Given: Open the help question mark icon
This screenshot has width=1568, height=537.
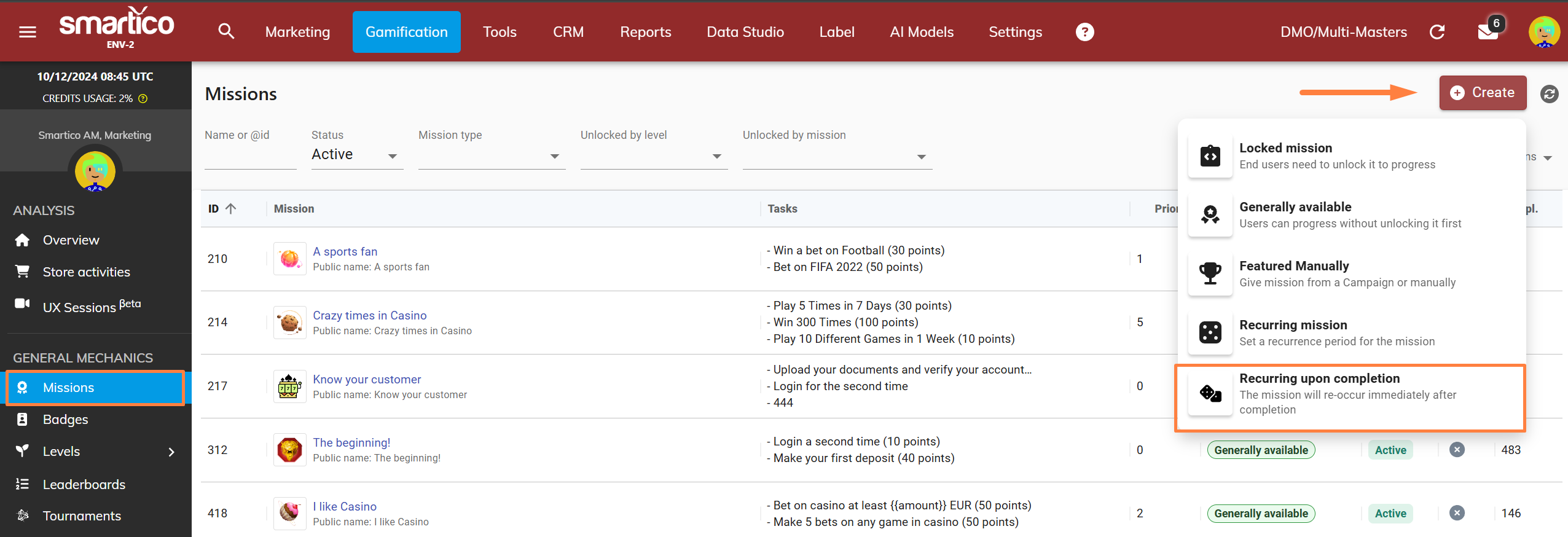Looking at the screenshot, I should [x=1084, y=32].
